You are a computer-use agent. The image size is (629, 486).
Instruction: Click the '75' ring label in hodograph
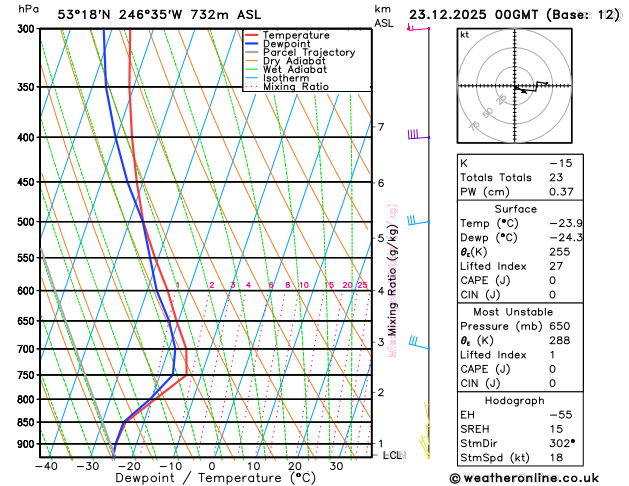pyautogui.click(x=474, y=126)
